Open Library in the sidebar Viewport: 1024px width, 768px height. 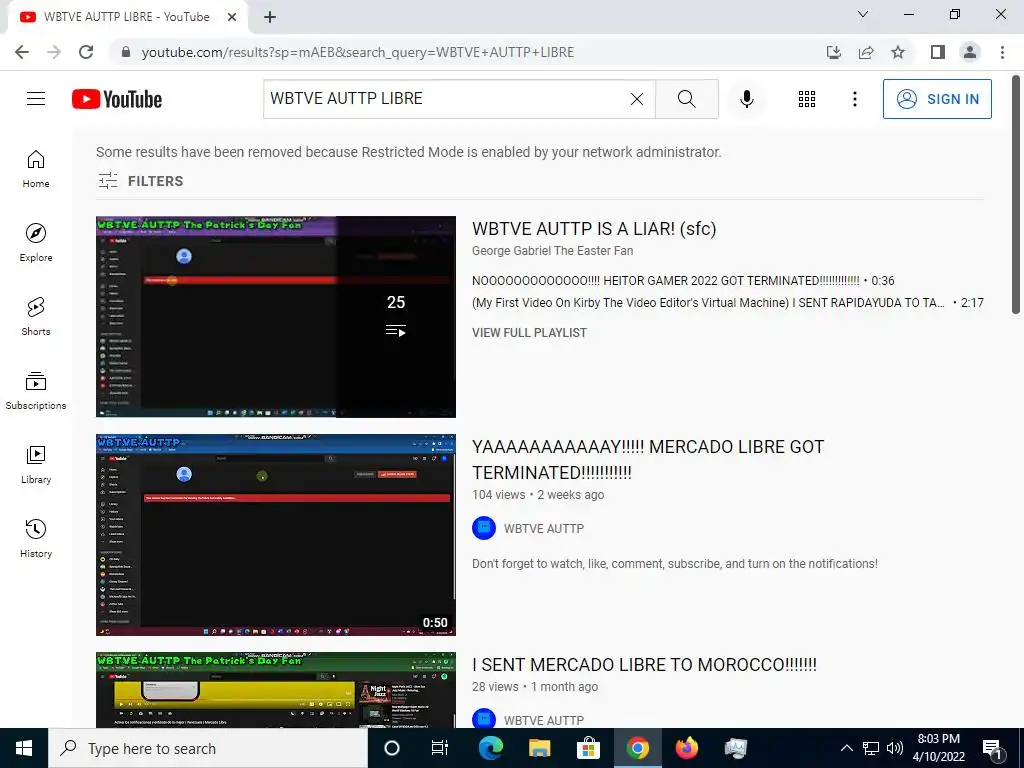point(36,464)
